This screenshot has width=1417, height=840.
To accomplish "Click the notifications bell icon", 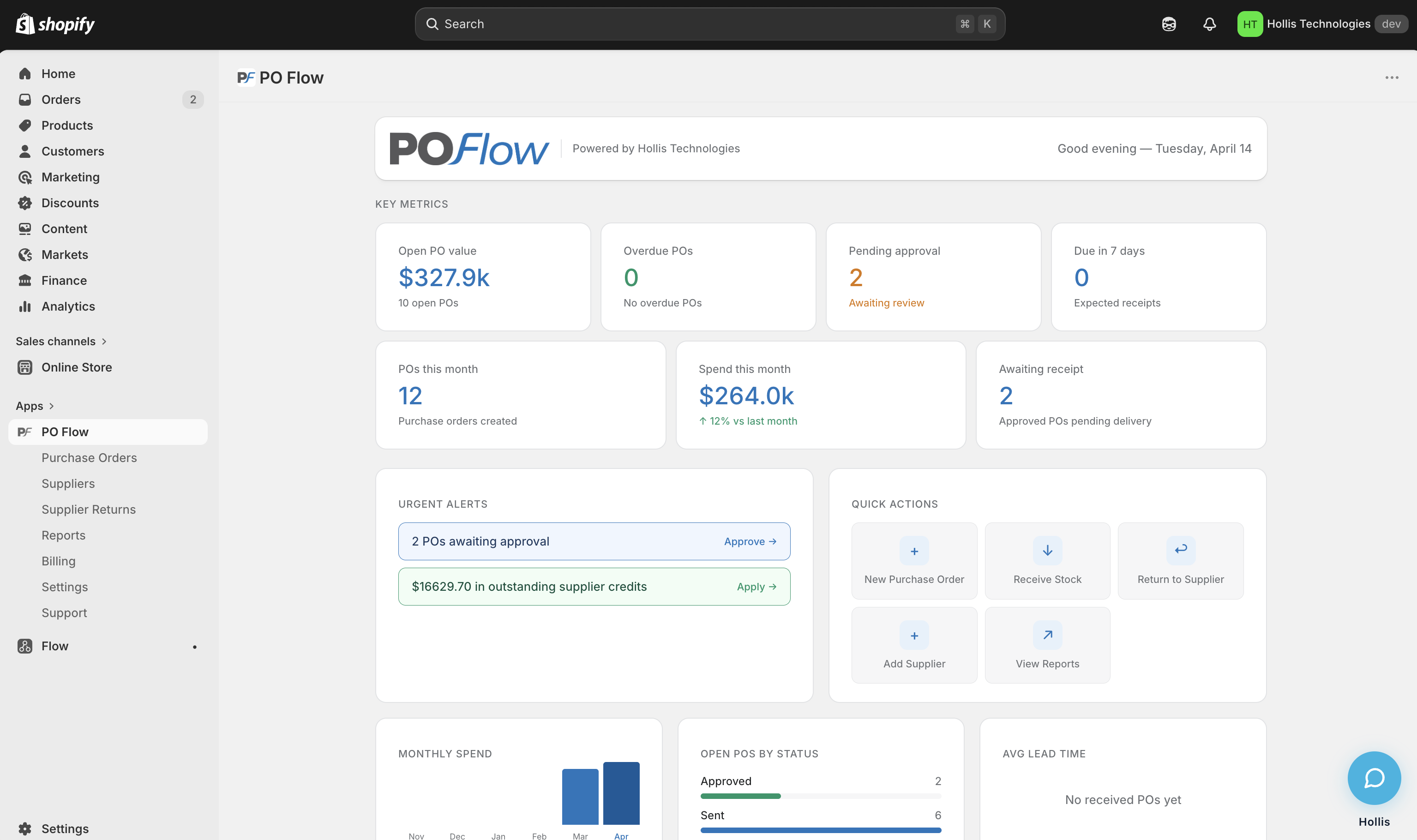I will tap(1209, 24).
